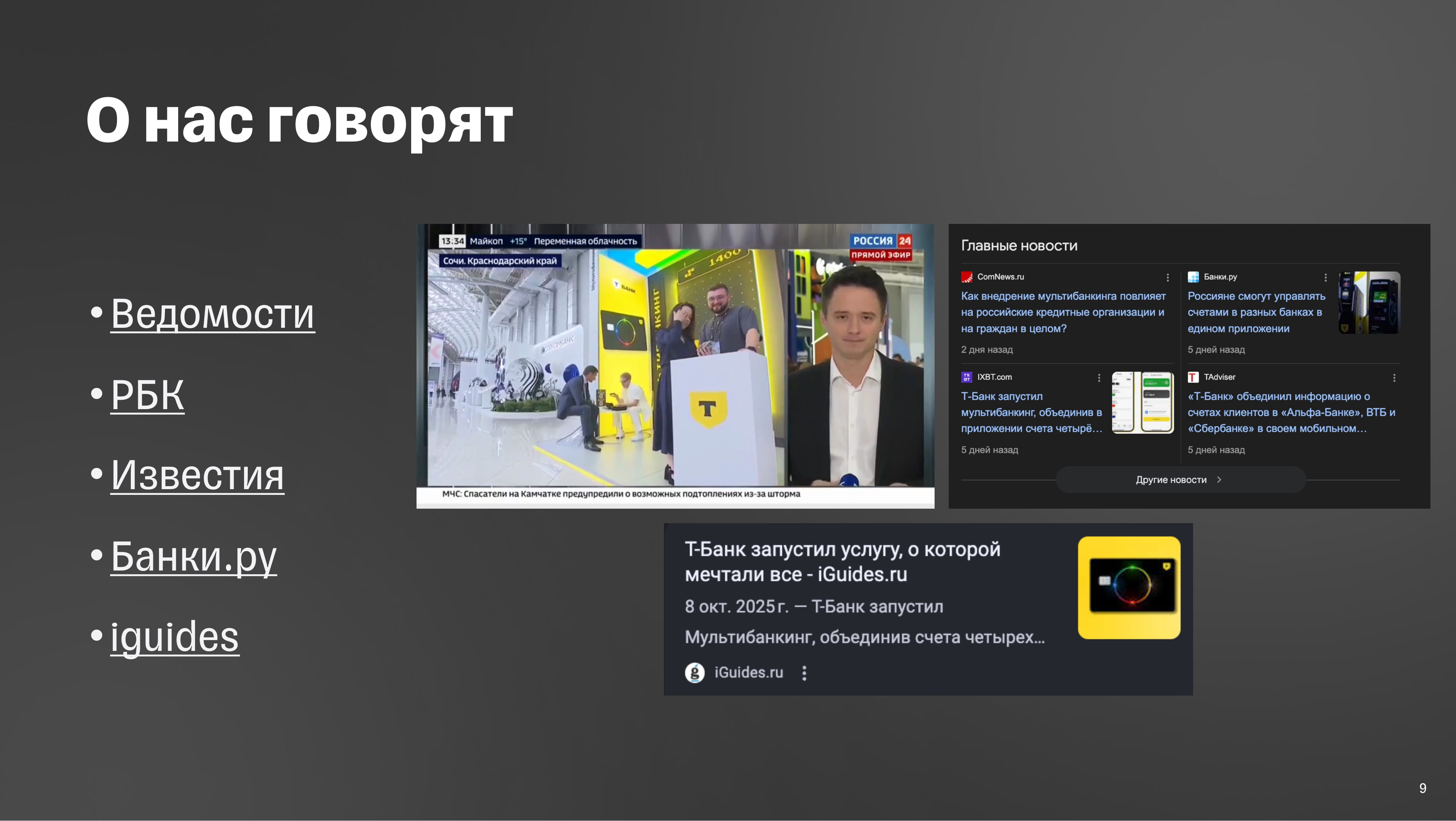Screen dimensions: 1456x821
Task: Open ComNews headline about мультибанкинг
Action: pyautogui.click(x=1063, y=312)
